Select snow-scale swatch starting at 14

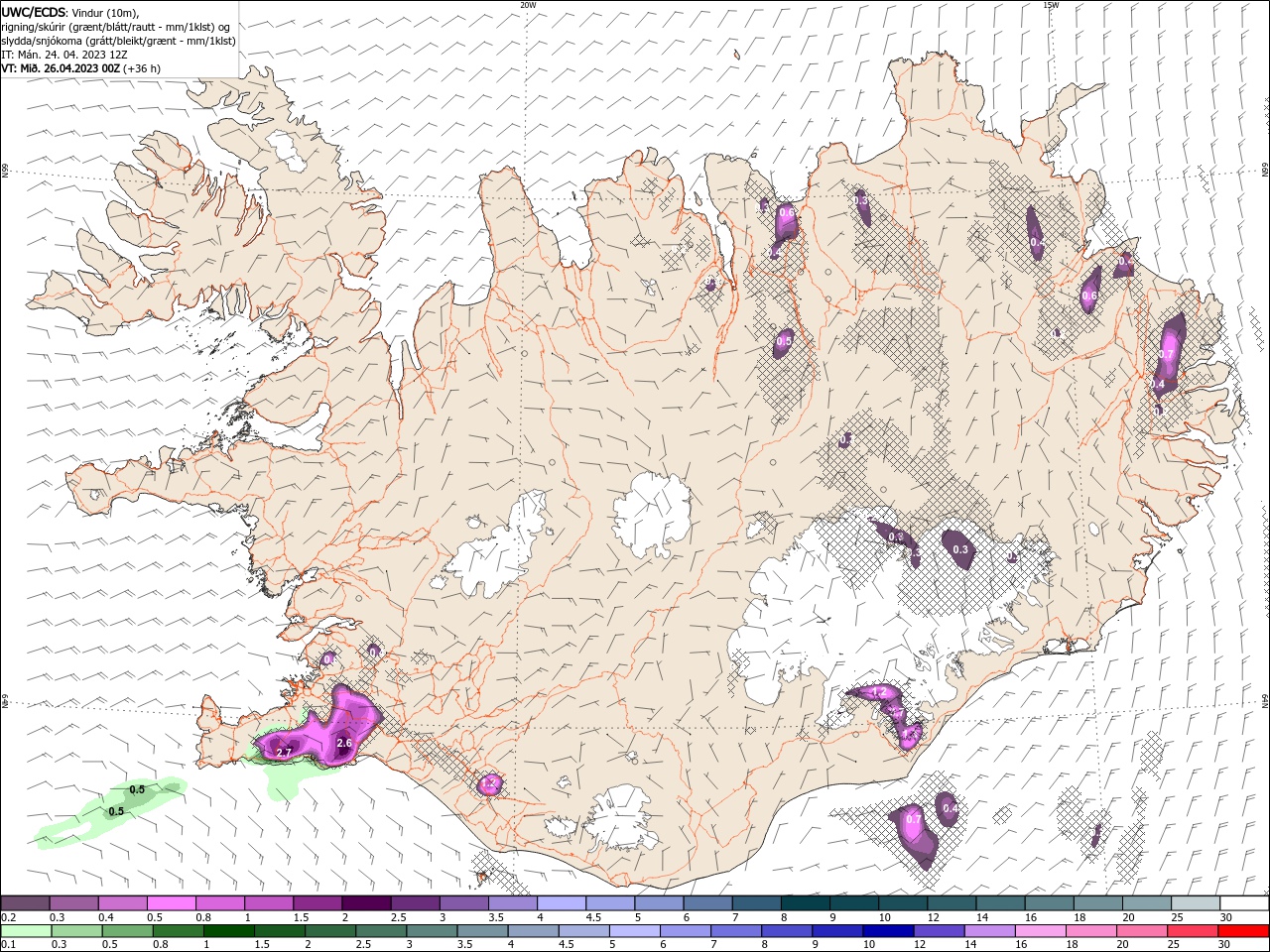[x=1000, y=903]
